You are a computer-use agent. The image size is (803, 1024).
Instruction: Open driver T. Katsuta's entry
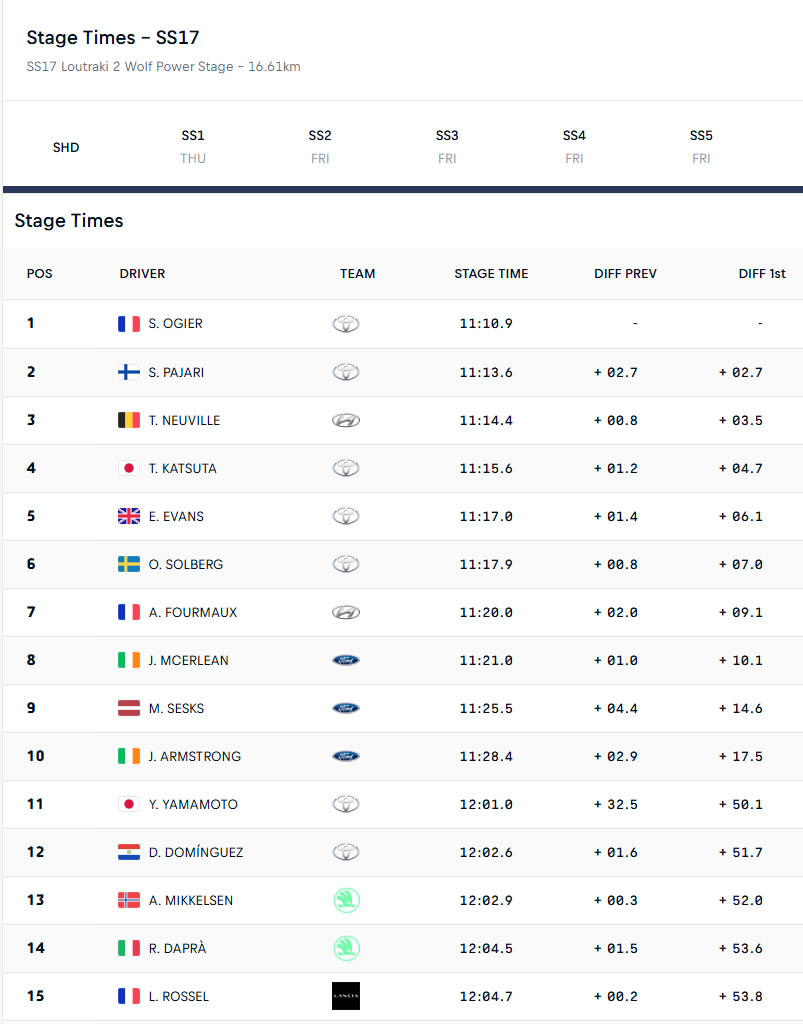pos(182,468)
